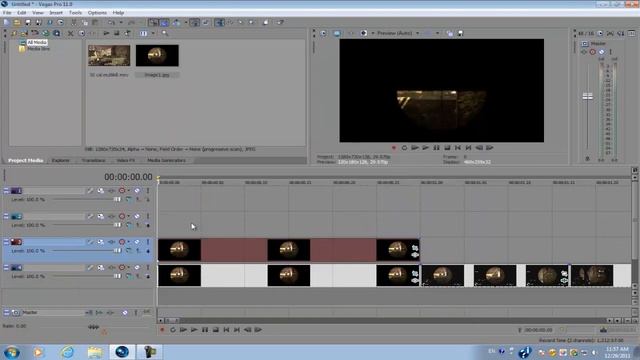
Task: Collapse the Master bus track header
Action: coord(6,313)
